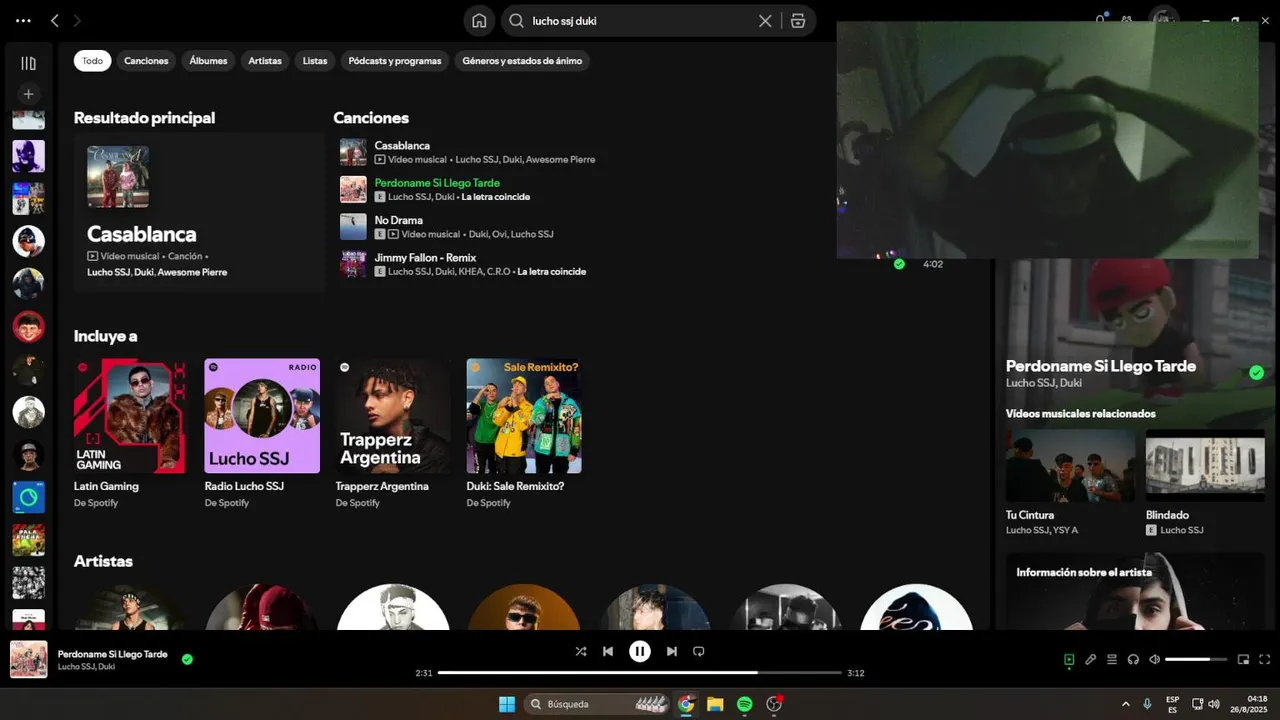This screenshot has height=720, width=1280.
Task: Open Spotify Home via the house icon
Action: (x=479, y=20)
